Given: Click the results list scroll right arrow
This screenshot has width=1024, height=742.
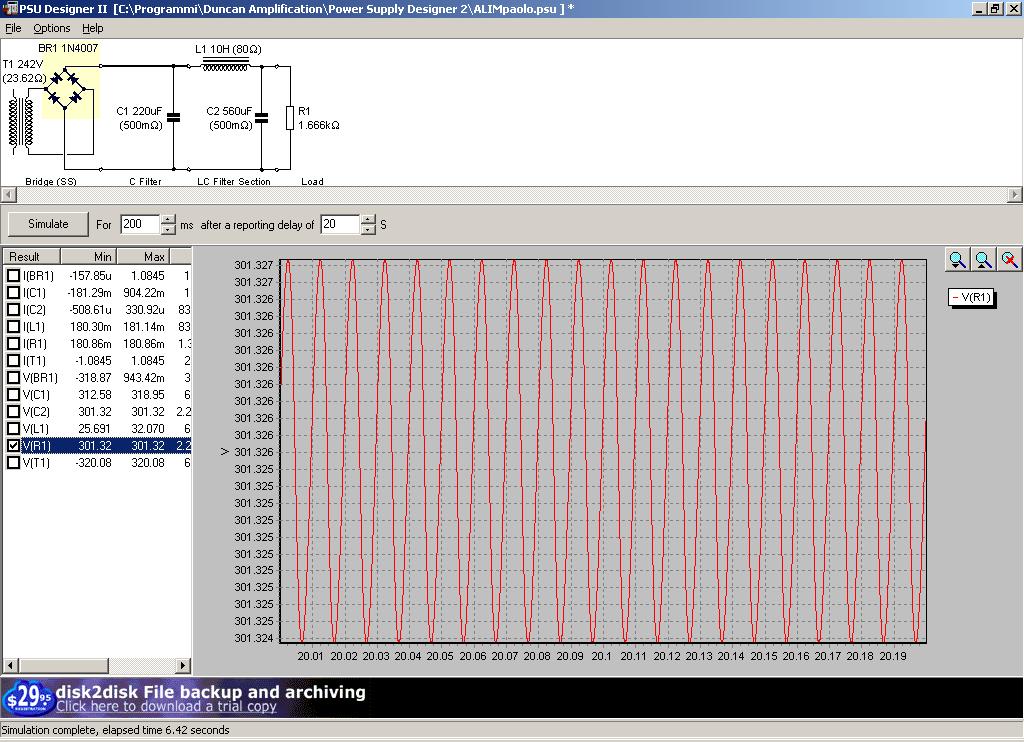Looking at the screenshot, I should pos(184,665).
